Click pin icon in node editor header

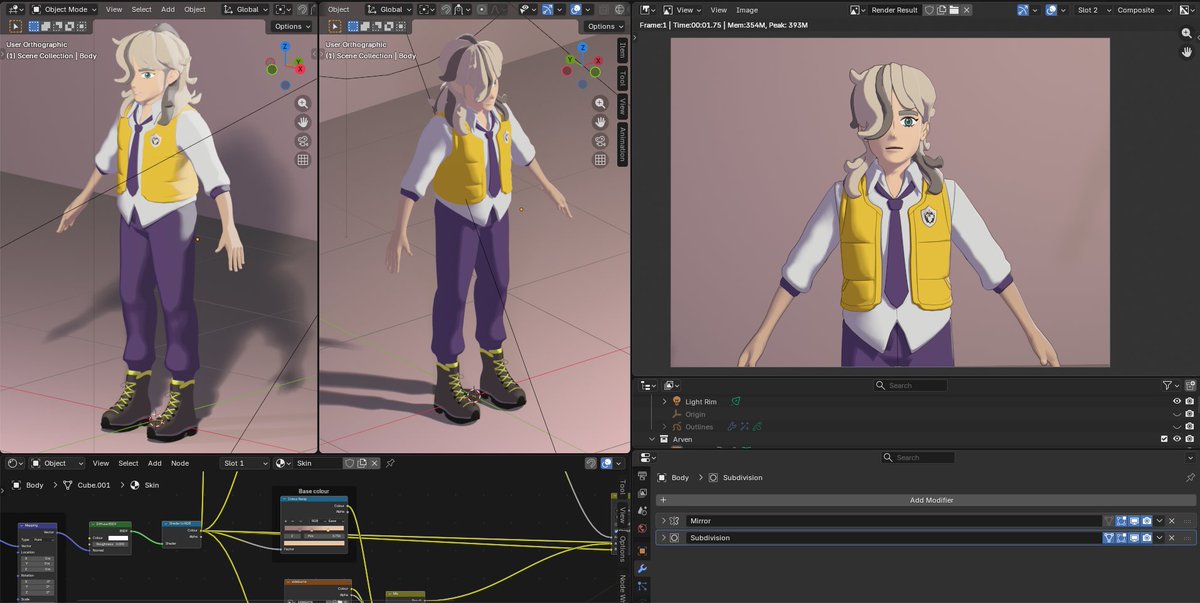(390, 463)
